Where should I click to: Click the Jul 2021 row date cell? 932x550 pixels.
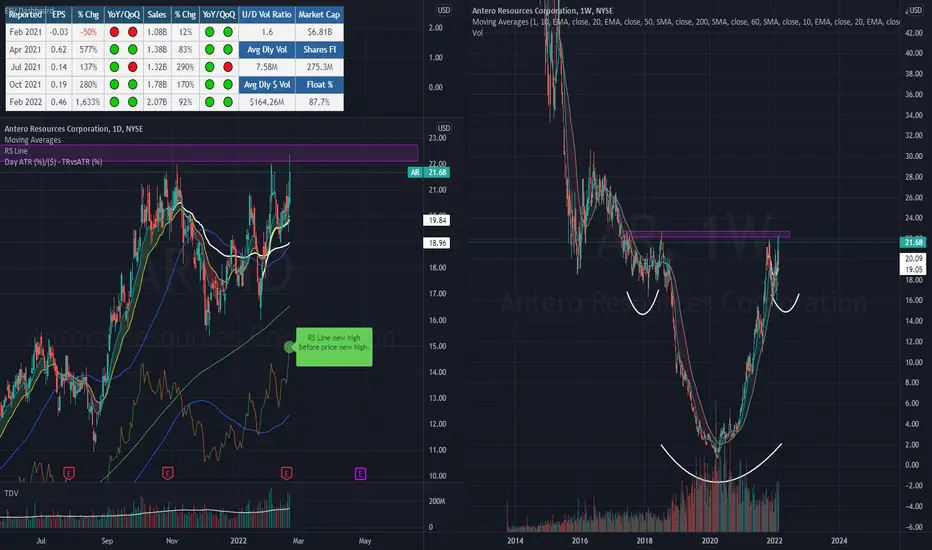(26, 67)
